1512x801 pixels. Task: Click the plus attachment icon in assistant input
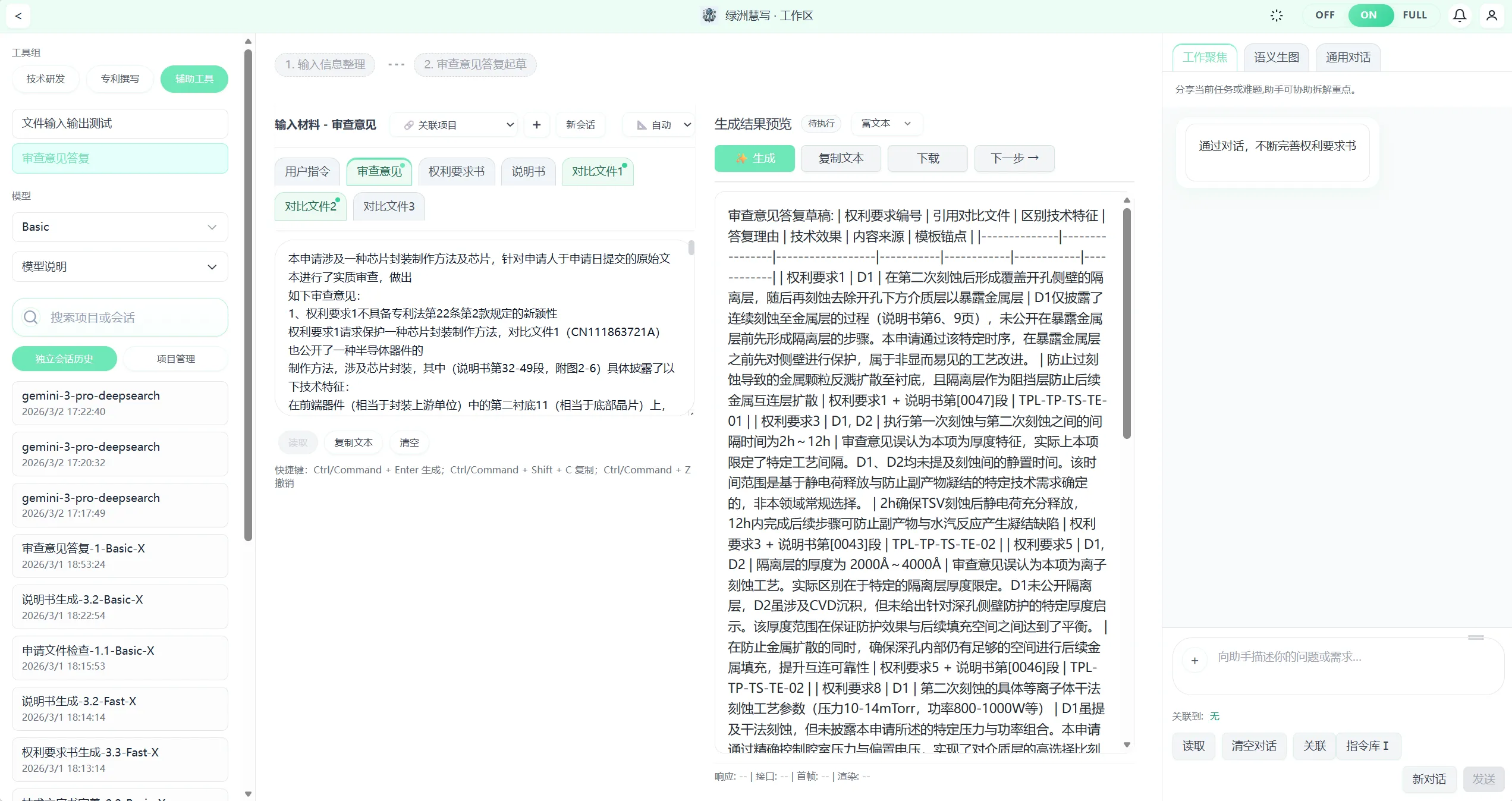coord(1194,661)
